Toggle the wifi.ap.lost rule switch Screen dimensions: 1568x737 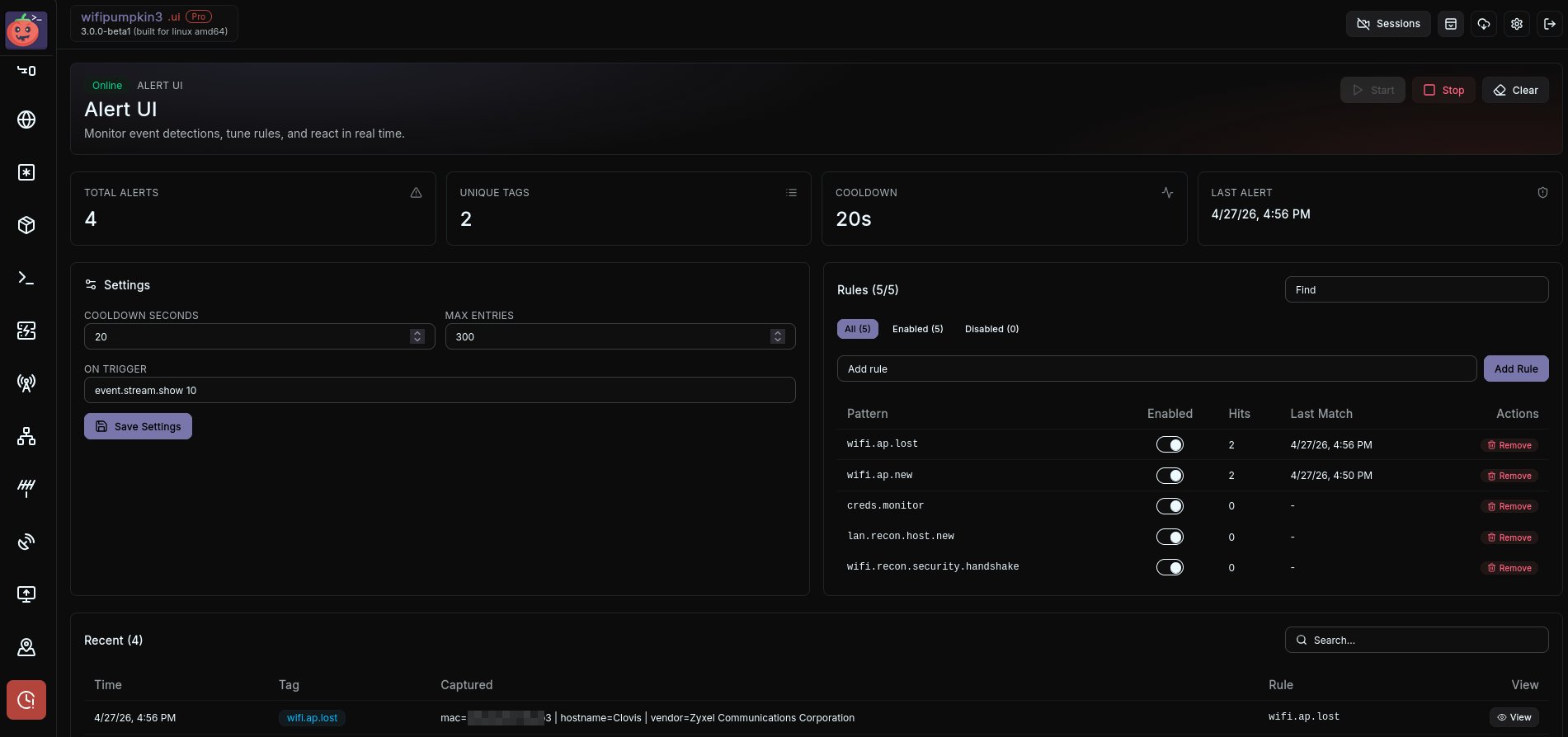point(1170,445)
